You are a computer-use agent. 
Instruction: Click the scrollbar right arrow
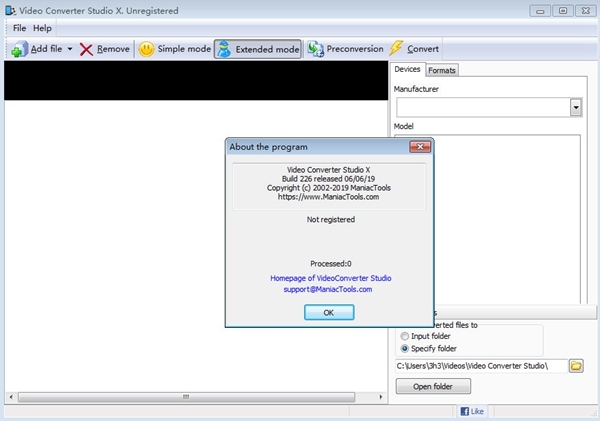pos(381,397)
